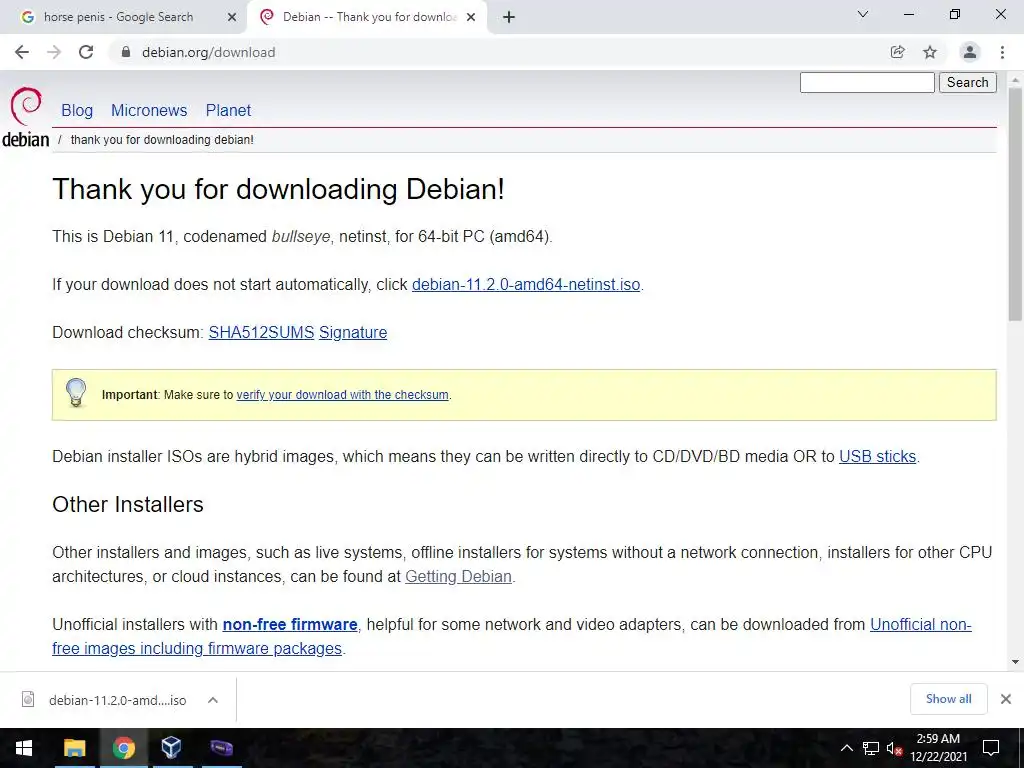This screenshot has width=1024, height=768.
Task: Open the SHA512SUMS checksum link
Action: 261,332
